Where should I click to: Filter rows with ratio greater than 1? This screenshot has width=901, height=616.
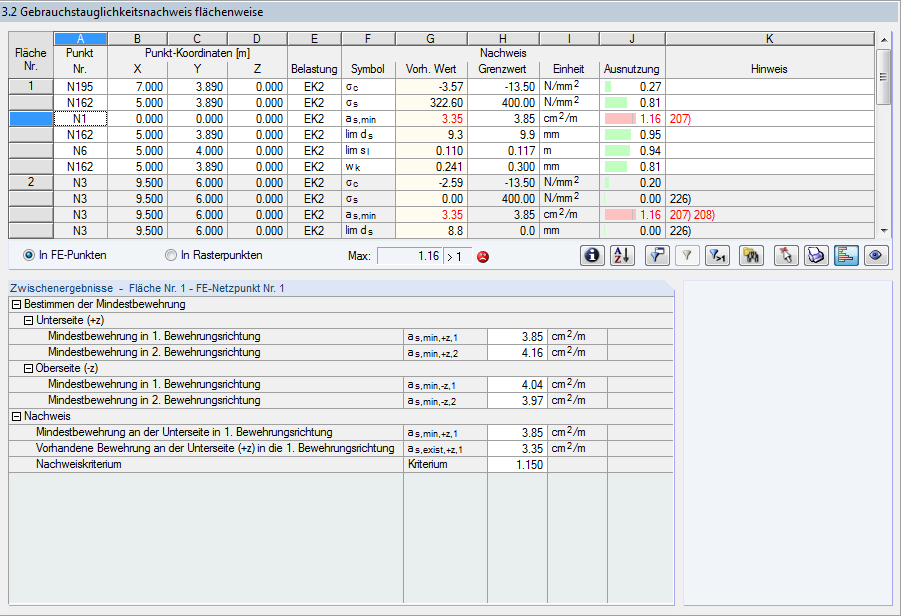tap(717, 255)
